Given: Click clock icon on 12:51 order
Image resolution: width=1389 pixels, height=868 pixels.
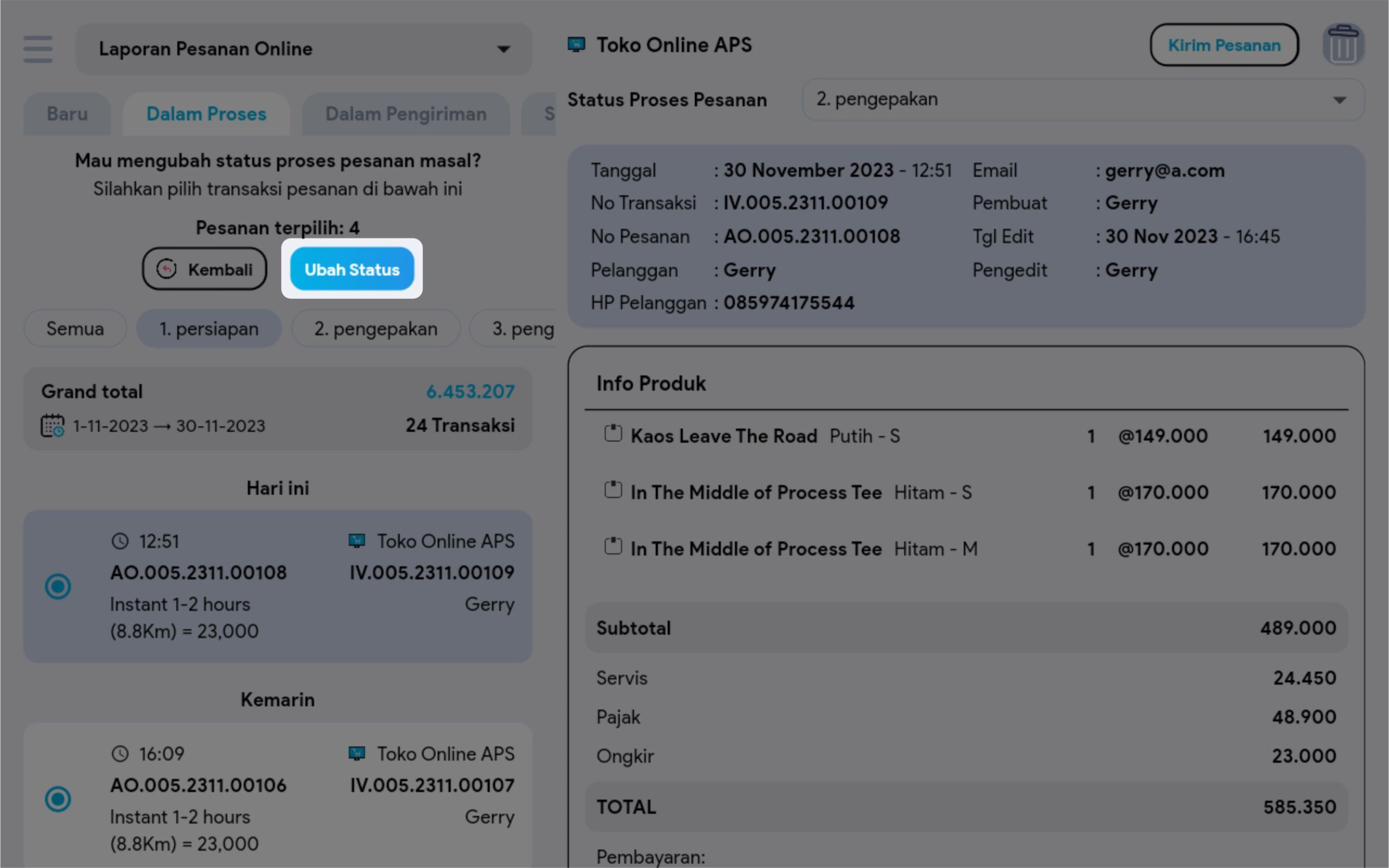Looking at the screenshot, I should click(120, 541).
